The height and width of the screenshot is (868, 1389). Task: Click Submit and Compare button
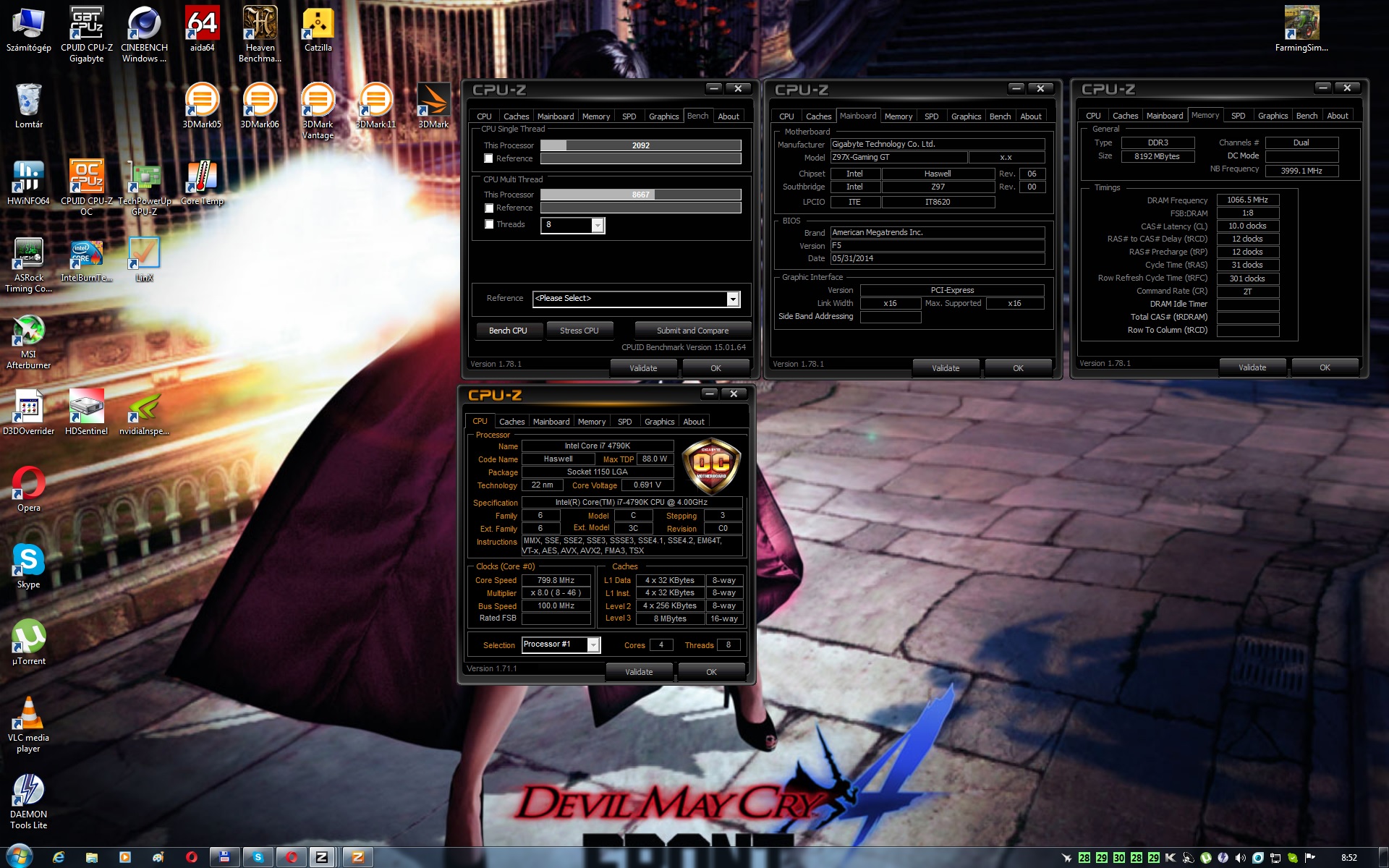pos(692,331)
